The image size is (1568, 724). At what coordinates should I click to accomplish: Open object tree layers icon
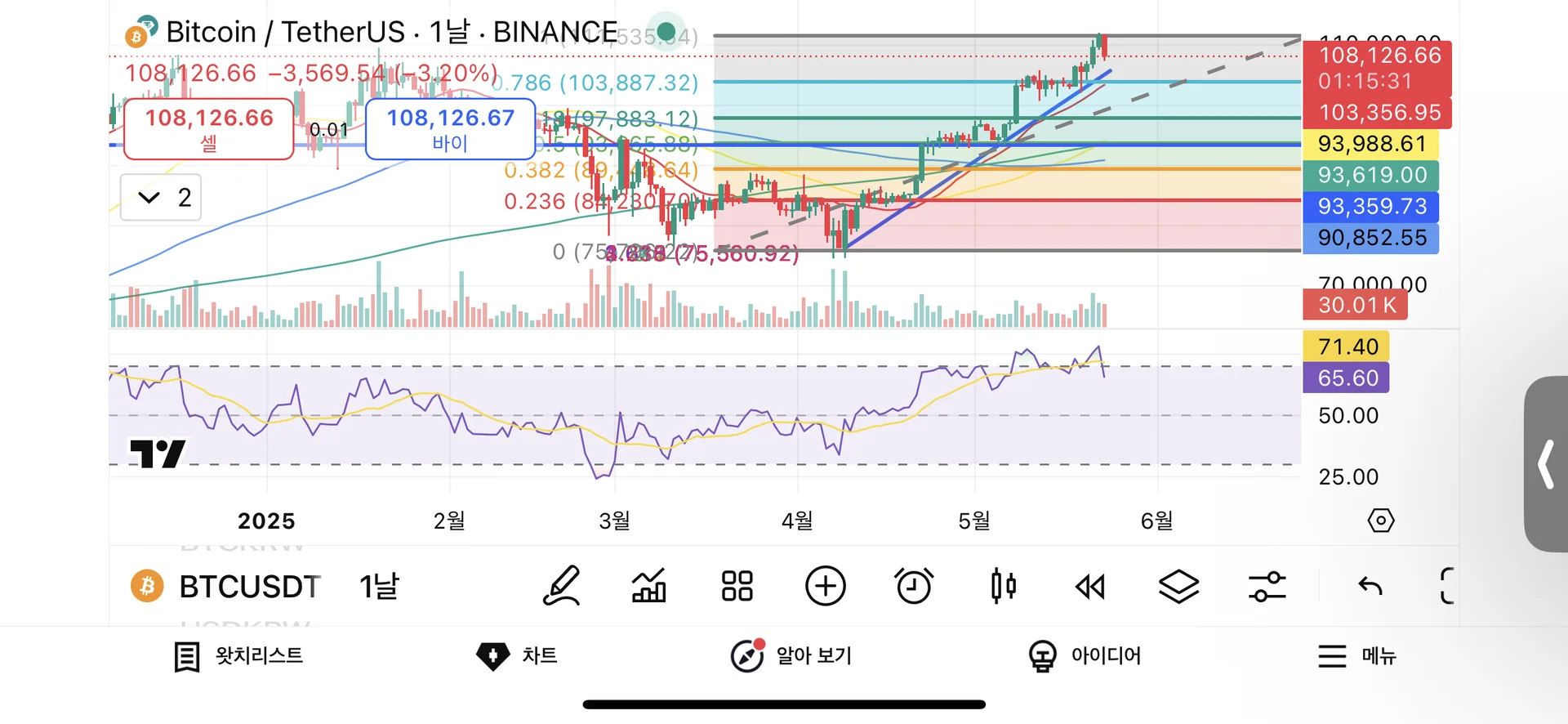click(1178, 586)
